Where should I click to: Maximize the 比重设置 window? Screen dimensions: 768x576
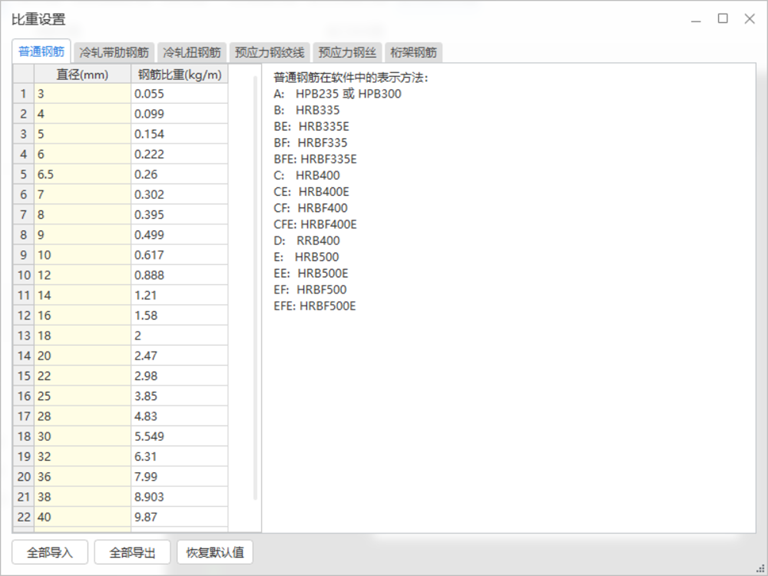tap(722, 18)
